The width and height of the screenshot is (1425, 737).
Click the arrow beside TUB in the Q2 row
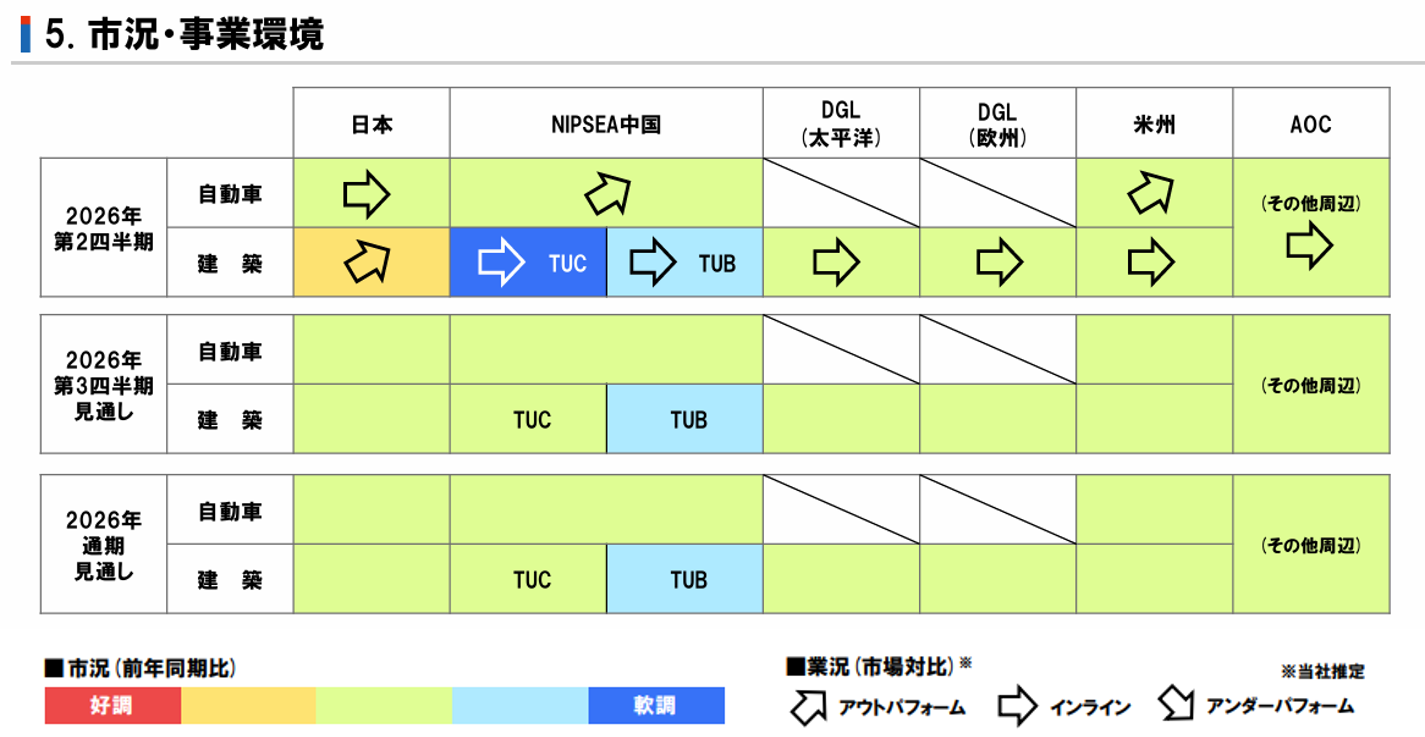(652, 262)
